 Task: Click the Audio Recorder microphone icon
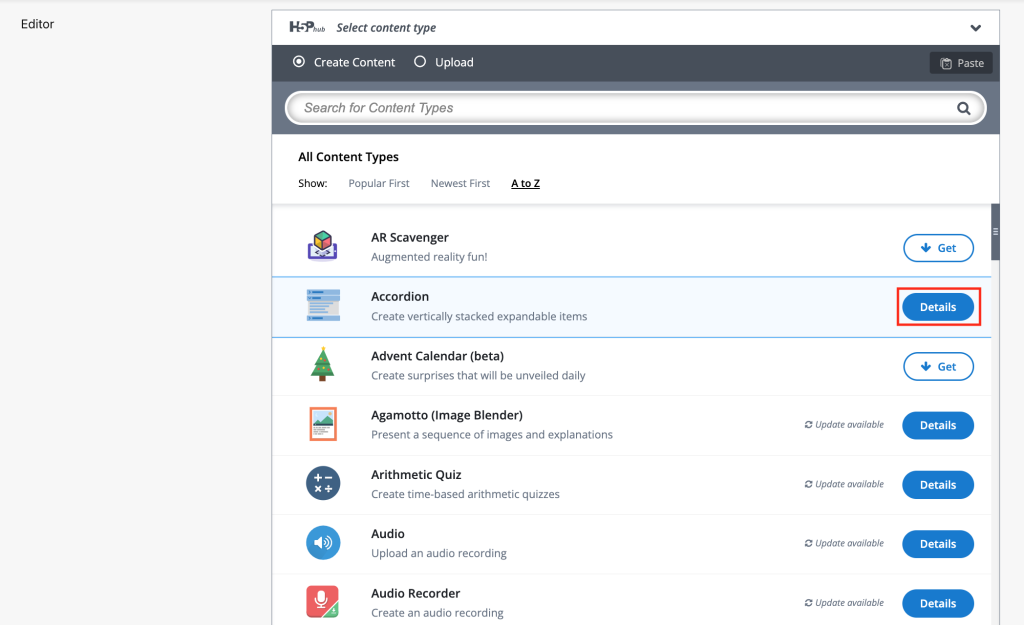pyautogui.click(x=323, y=601)
